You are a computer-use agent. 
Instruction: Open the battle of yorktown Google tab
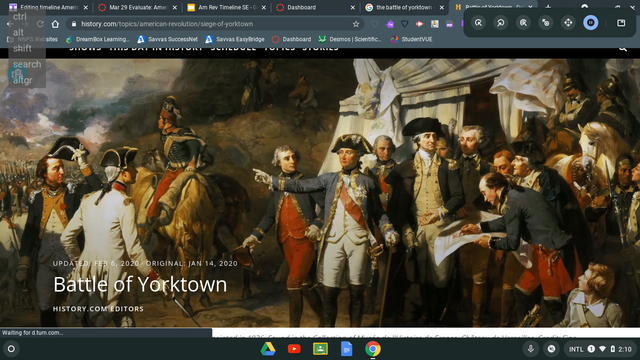click(404, 7)
